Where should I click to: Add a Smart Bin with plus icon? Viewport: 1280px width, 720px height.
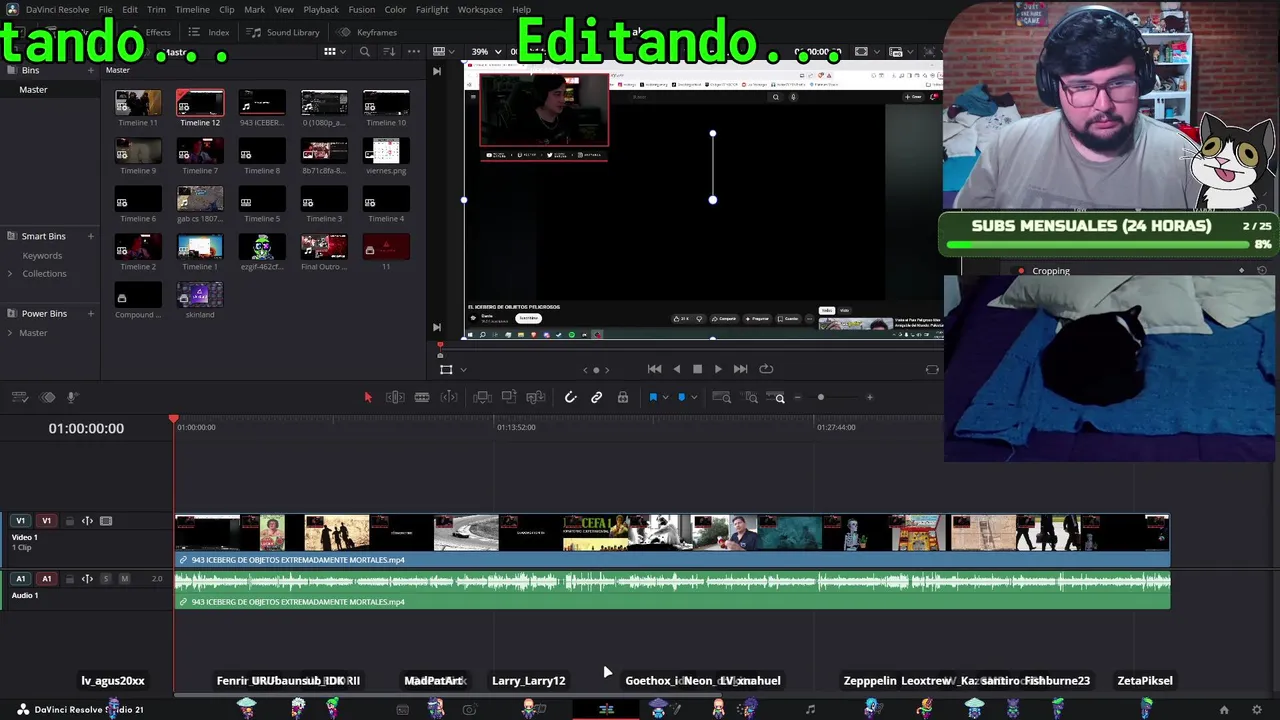point(90,236)
